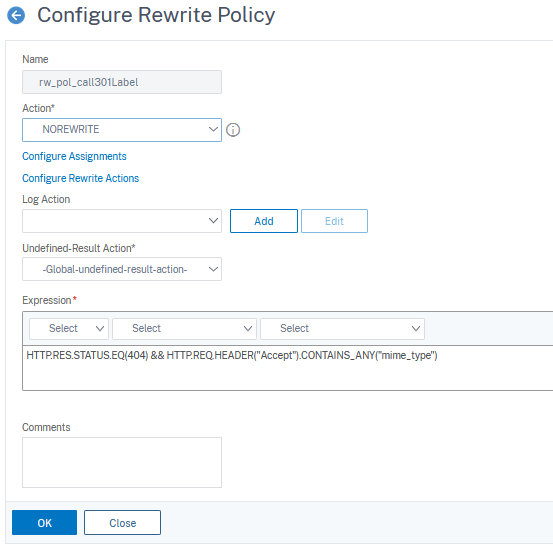Open the middle Select expression dropdown
553x549 pixels.
[184, 329]
